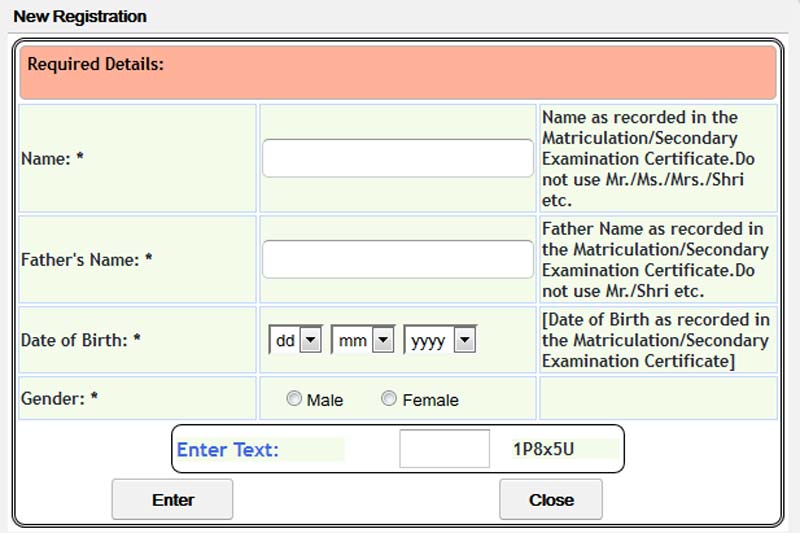Image resolution: width=800 pixels, height=533 pixels.
Task: Click the Close button
Action: [551, 499]
